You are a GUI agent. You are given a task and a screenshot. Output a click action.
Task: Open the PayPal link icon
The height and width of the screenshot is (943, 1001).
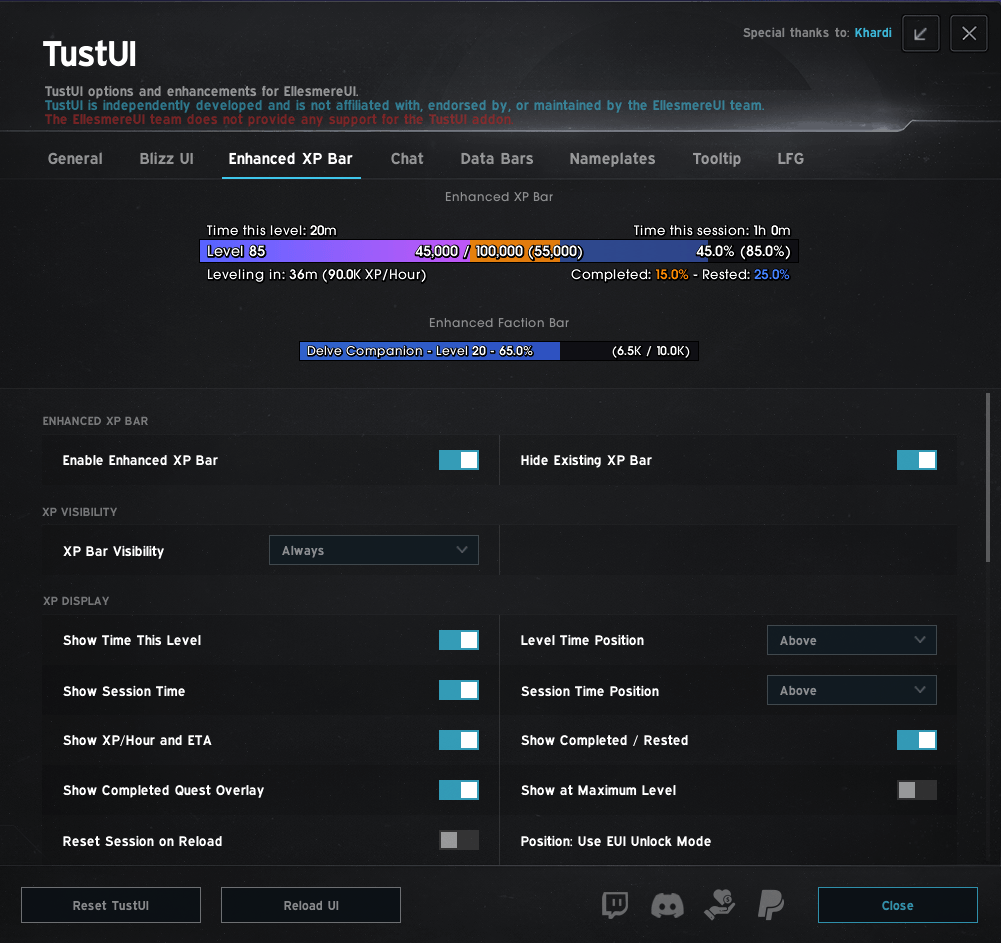(x=771, y=905)
